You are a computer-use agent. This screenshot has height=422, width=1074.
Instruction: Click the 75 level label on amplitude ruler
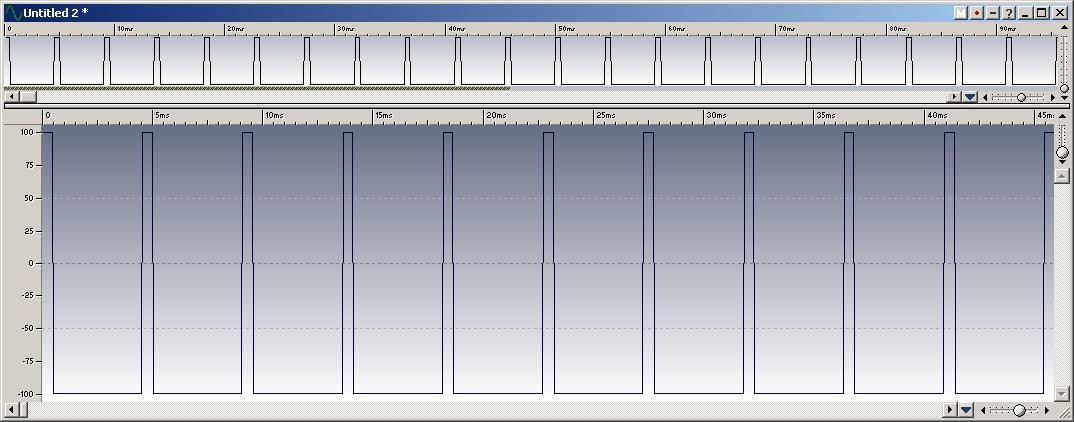pos(29,165)
